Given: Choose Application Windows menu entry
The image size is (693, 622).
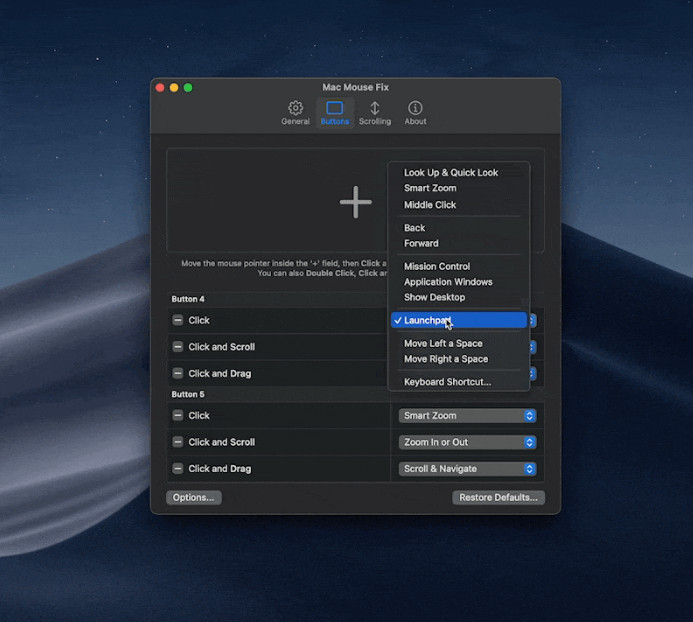Looking at the screenshot, I should pos(459,282).
